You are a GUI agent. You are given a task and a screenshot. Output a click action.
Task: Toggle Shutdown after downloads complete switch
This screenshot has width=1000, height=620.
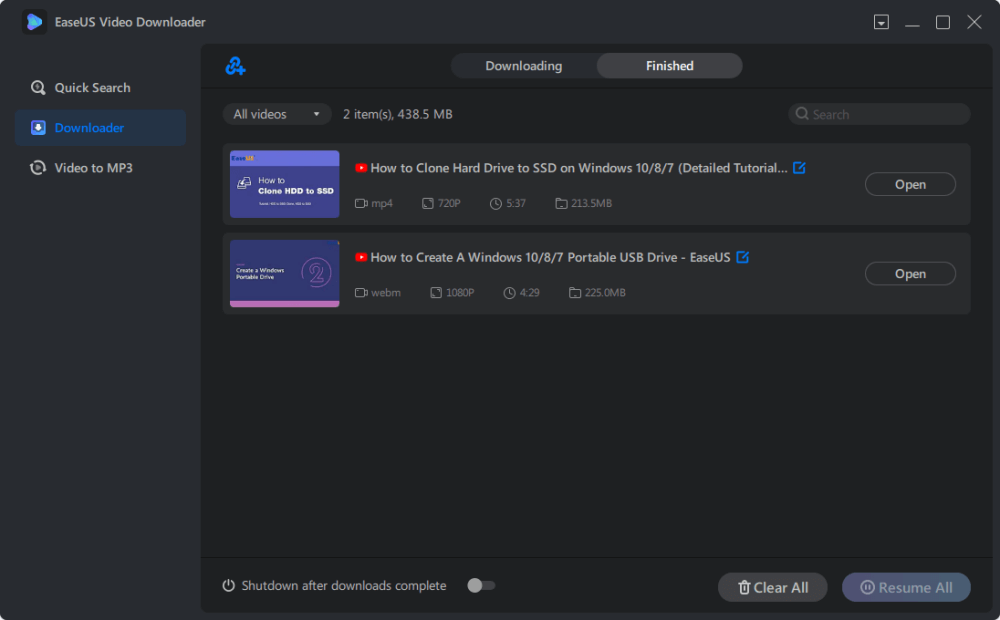[481, 586]
